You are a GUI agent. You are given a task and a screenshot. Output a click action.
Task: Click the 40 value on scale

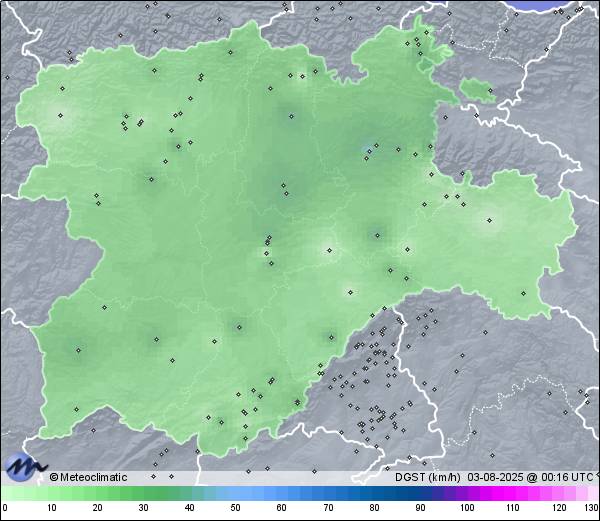(190, 508)
